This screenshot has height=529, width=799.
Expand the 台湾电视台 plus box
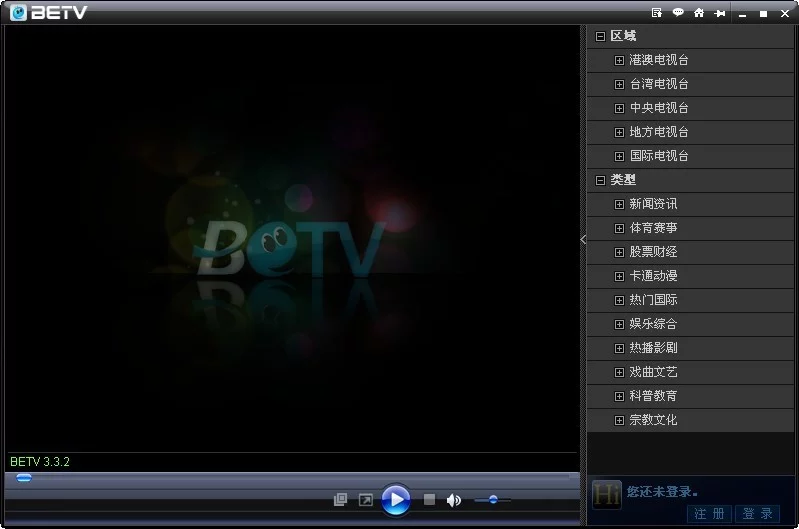[619, 85]
